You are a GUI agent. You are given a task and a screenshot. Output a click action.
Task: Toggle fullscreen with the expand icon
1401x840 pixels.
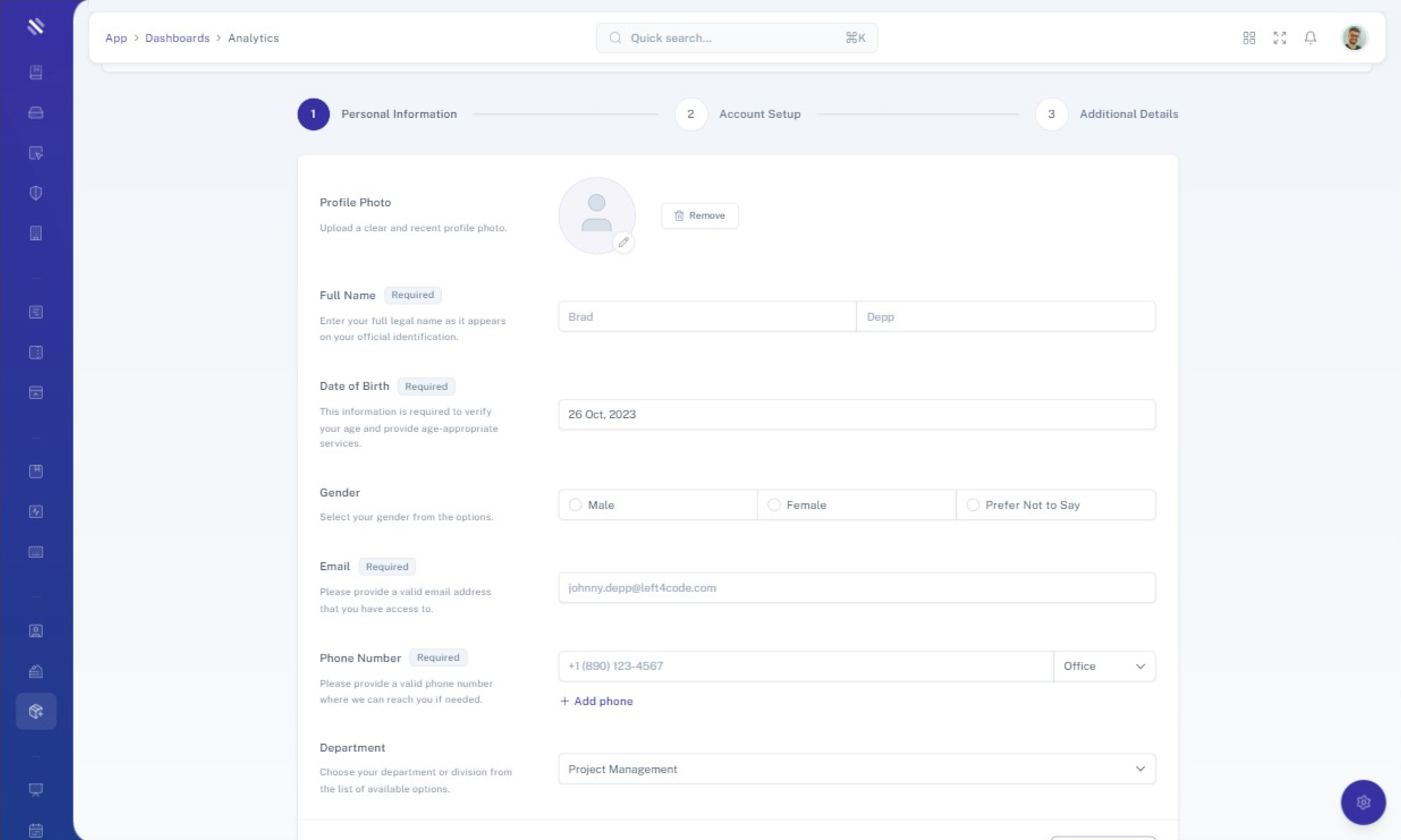click(x=1279, y=38)
